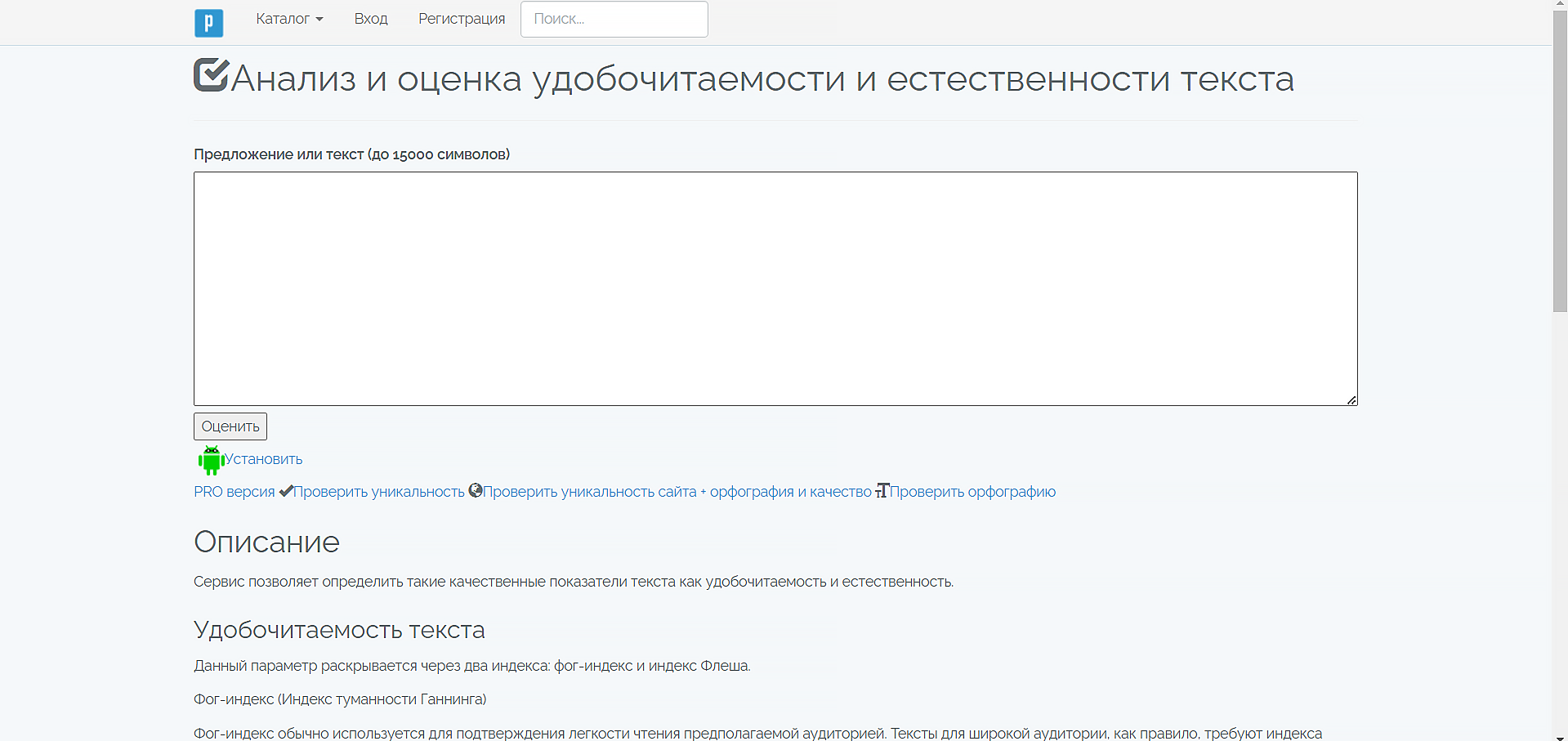Viewport: 1568px width, 741px height.
Task: Click the label Предложение или текст (до 15000 символов)
Action: click(x=351, y=154)
